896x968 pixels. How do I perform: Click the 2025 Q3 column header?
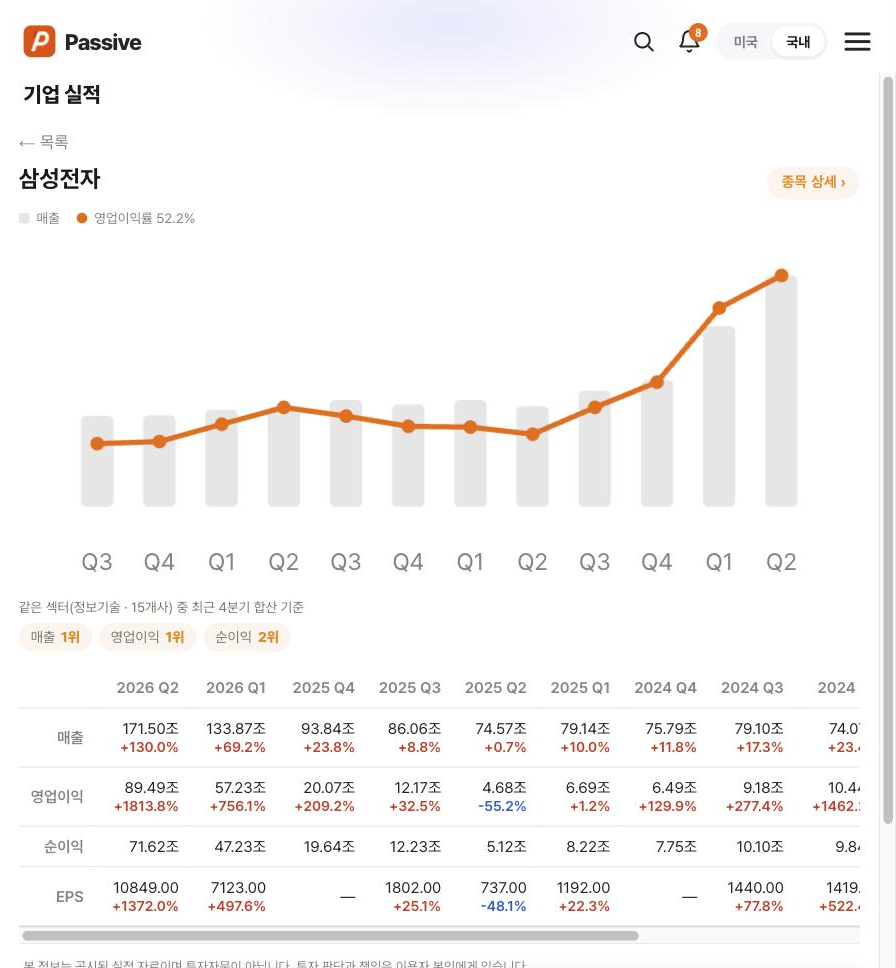click(410, 688)
